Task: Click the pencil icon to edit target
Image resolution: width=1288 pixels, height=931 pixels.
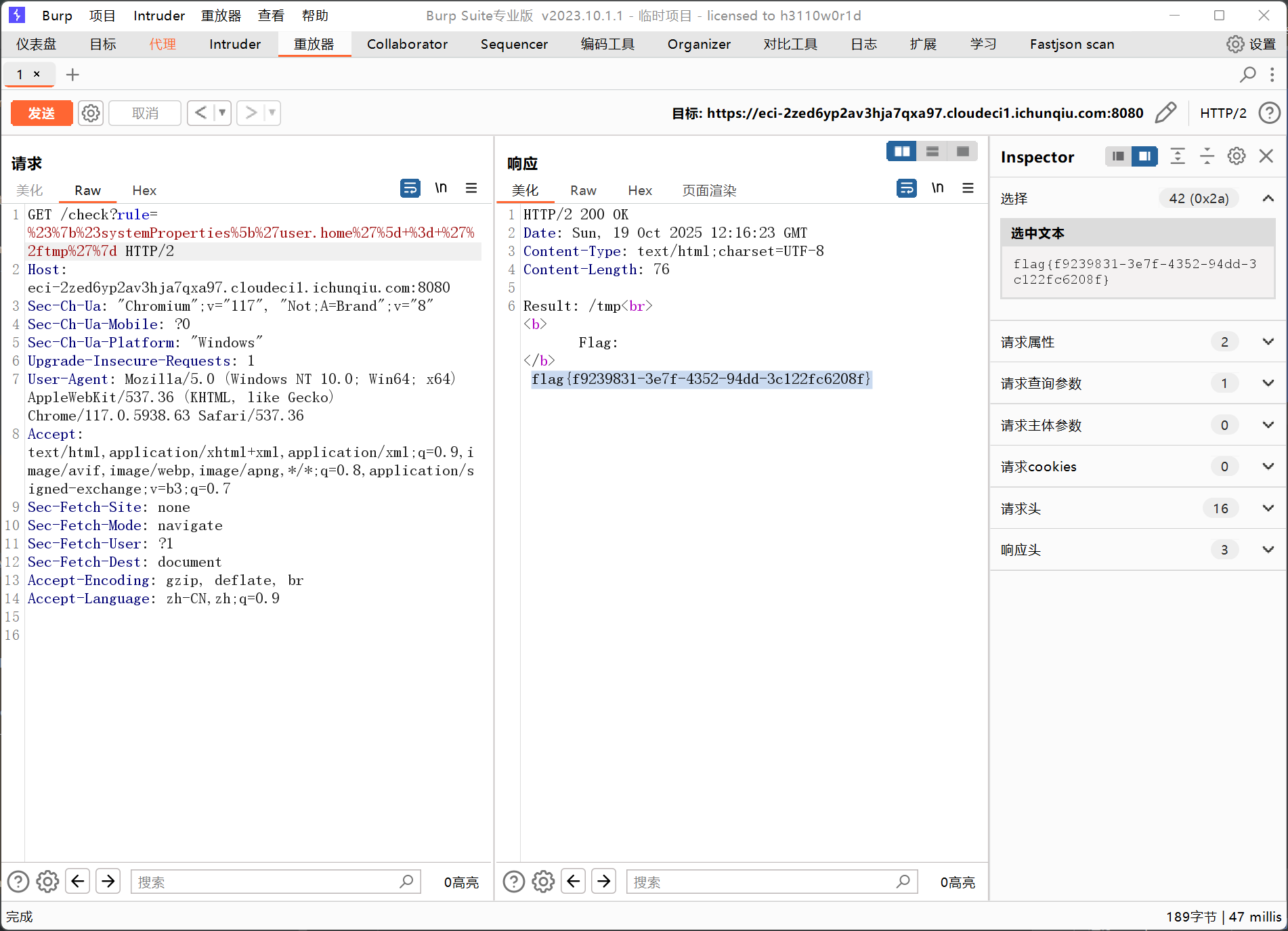Action: click(1165, 113)
